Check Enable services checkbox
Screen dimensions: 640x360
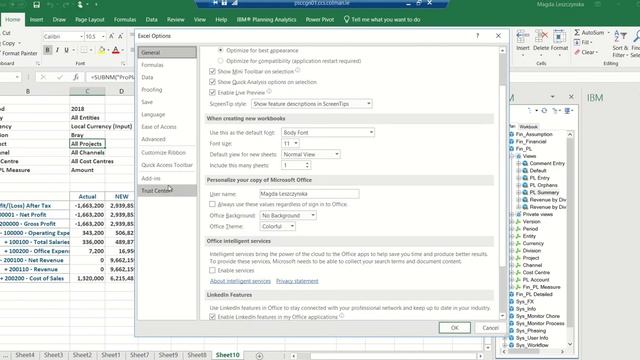tap(212, 270)
